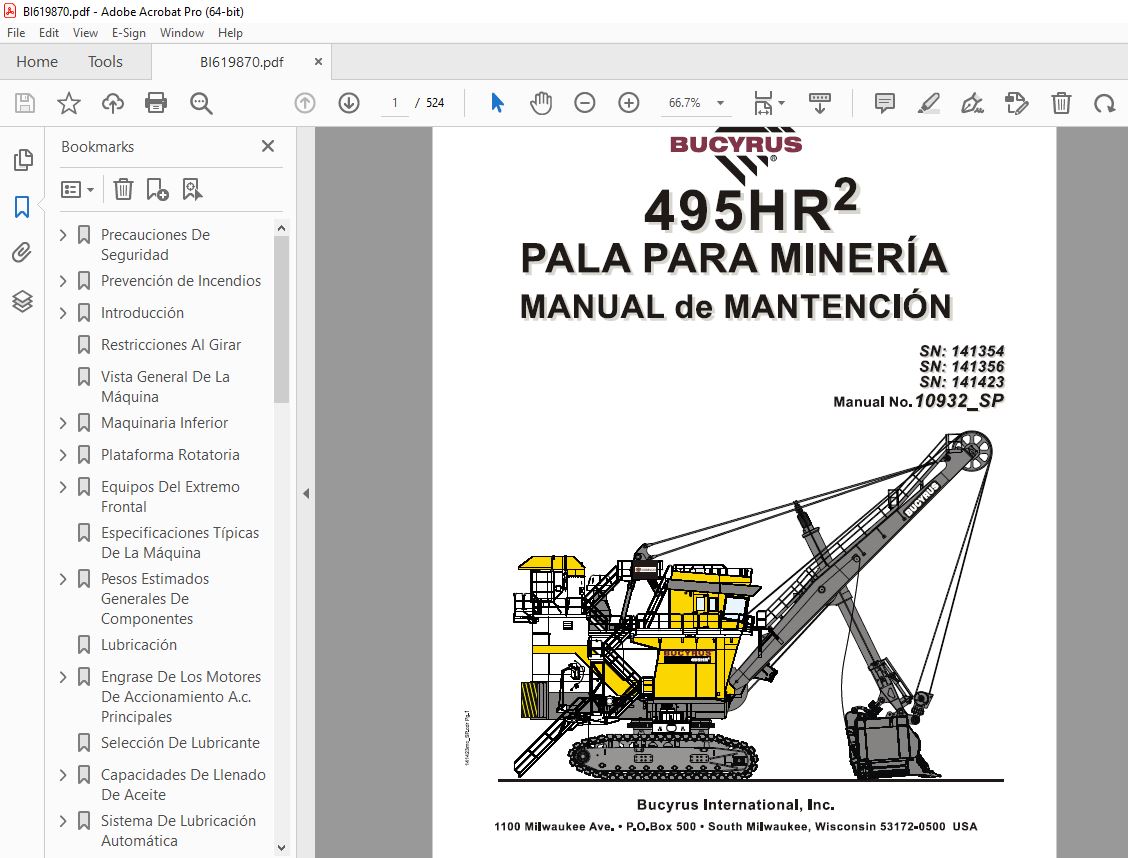Viewport: 1128px width, 858px height.
Task: Save the file with the floppy disk icon
Action: click(x=25, y=104)
